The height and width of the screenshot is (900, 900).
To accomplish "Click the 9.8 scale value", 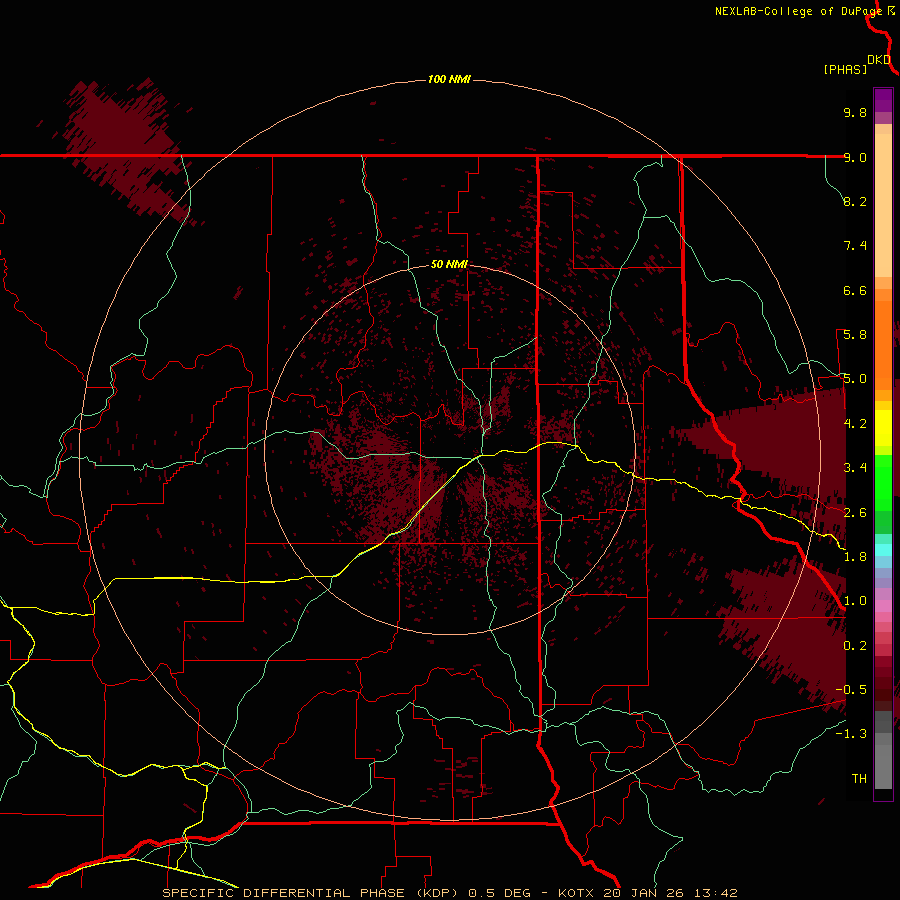I will pyautogui.click(x=855, y=112).
